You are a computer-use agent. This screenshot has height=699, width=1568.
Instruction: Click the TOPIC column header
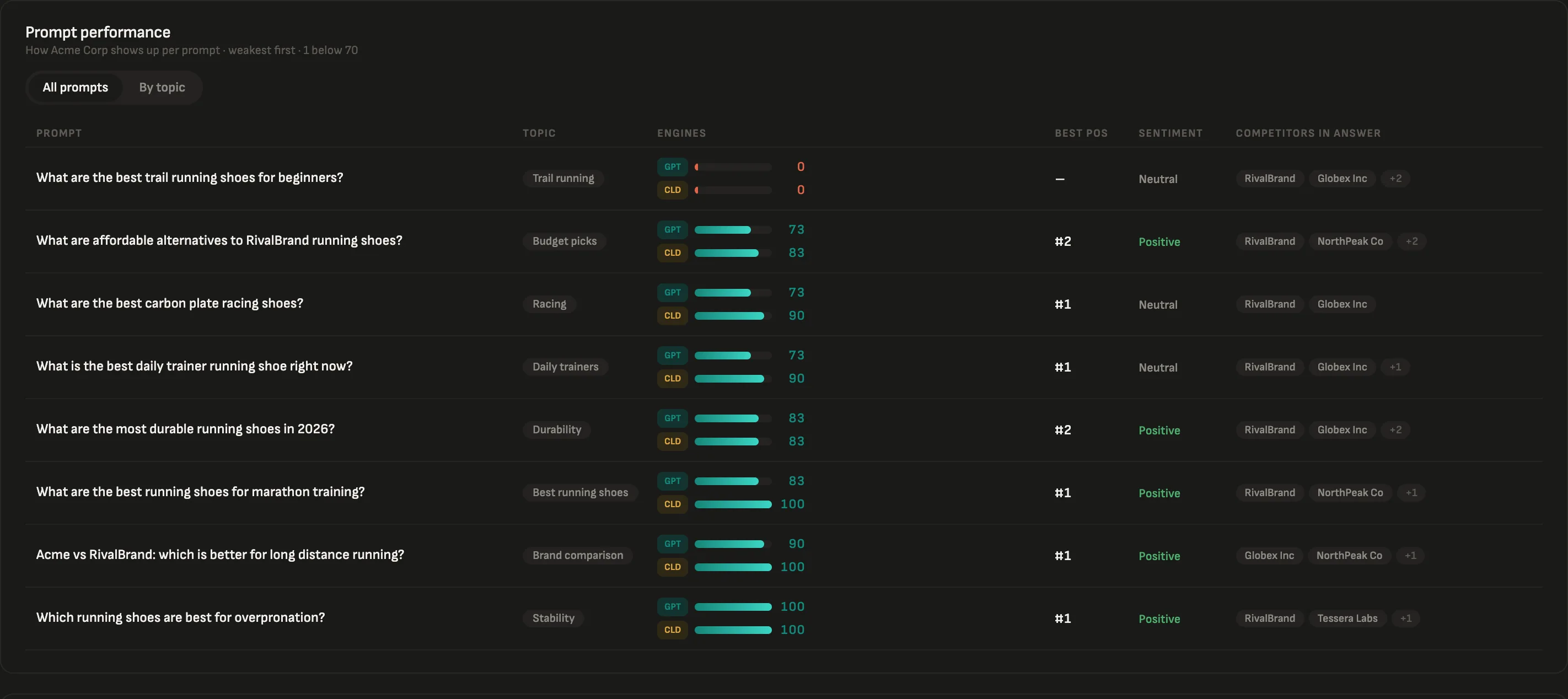[x=539, y=133]
